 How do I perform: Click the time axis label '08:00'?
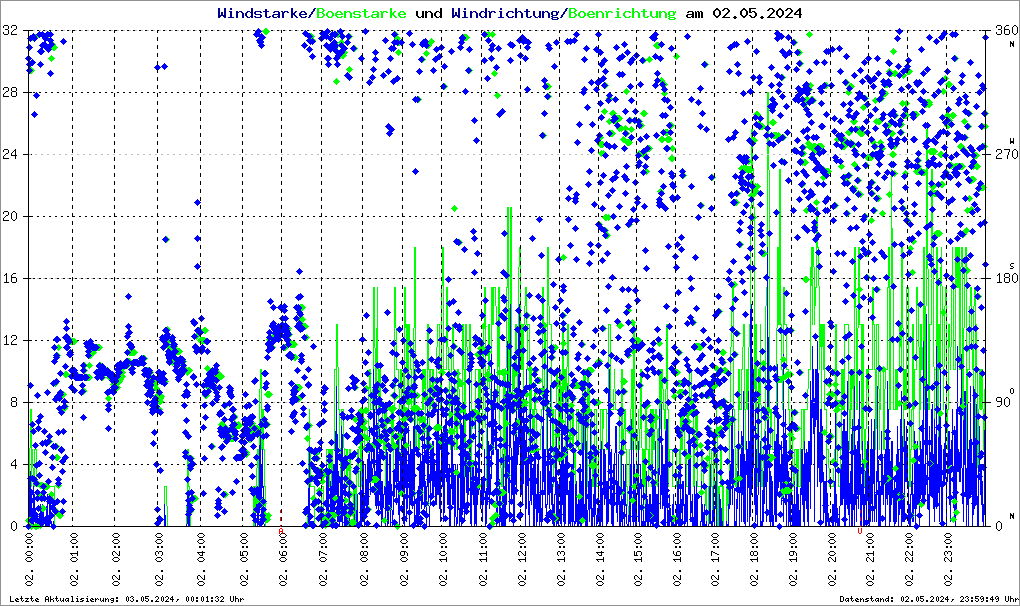click(x=364, y=548)
